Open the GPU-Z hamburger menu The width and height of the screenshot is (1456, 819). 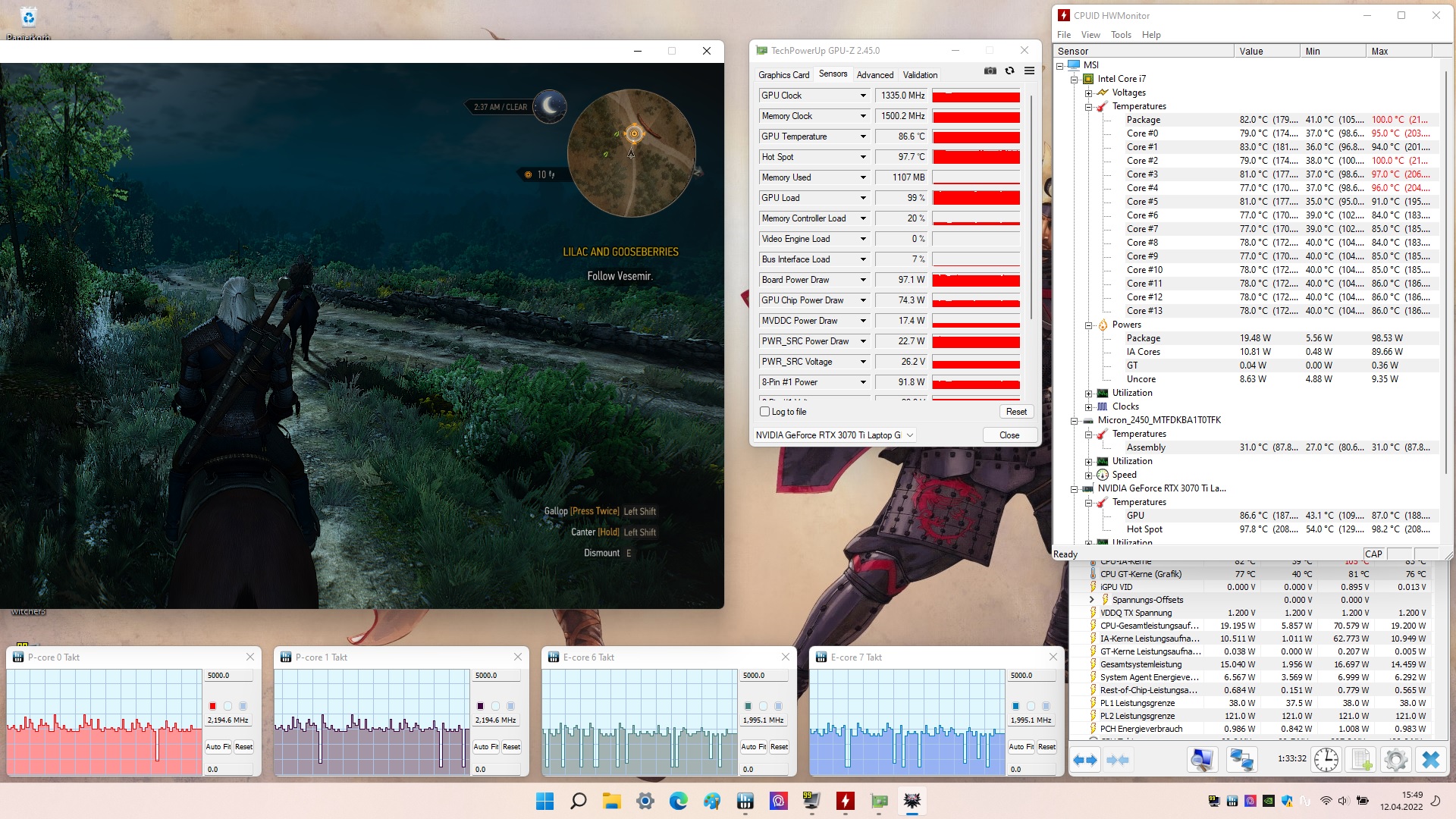(x=1029, y=71)
